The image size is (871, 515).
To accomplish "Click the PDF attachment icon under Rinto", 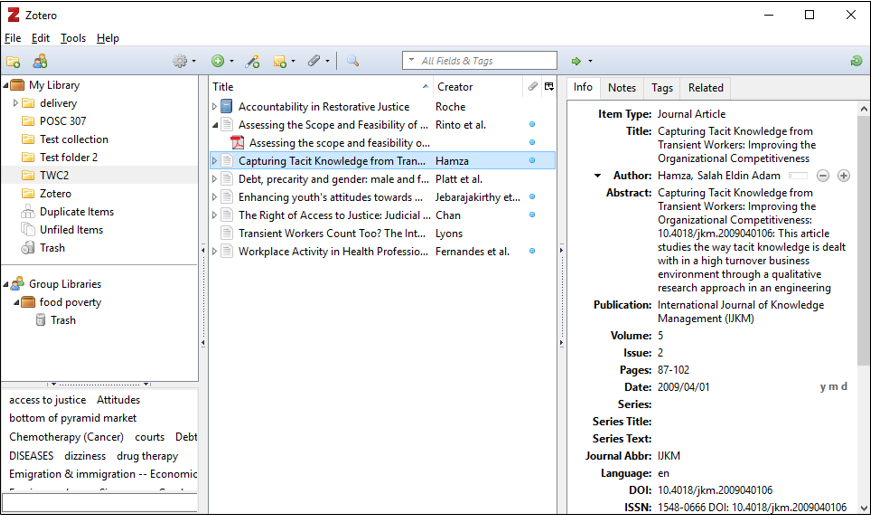I will tap(237, 143).
